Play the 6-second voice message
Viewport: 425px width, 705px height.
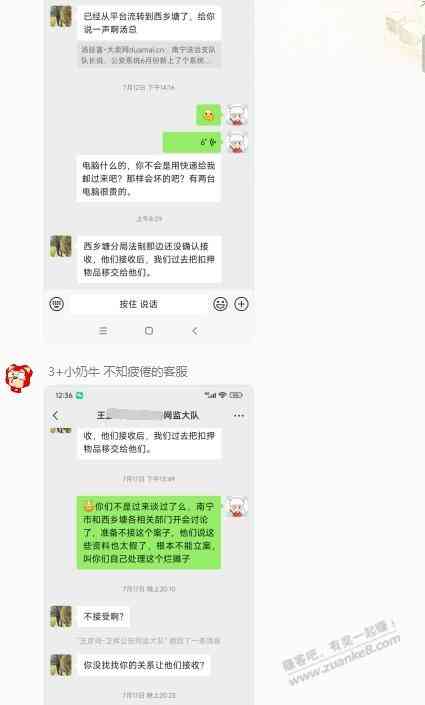click(192, 142)
